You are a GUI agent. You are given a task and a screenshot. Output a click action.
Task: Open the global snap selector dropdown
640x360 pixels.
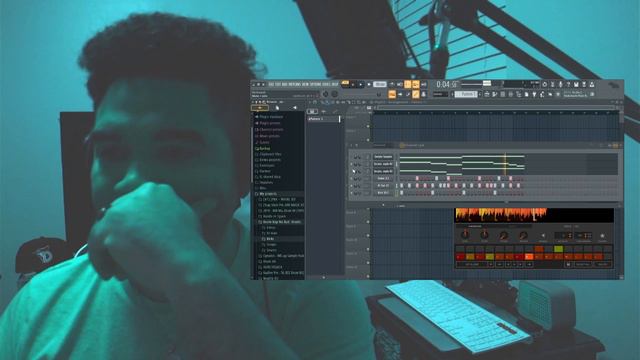tap(441, 94)
